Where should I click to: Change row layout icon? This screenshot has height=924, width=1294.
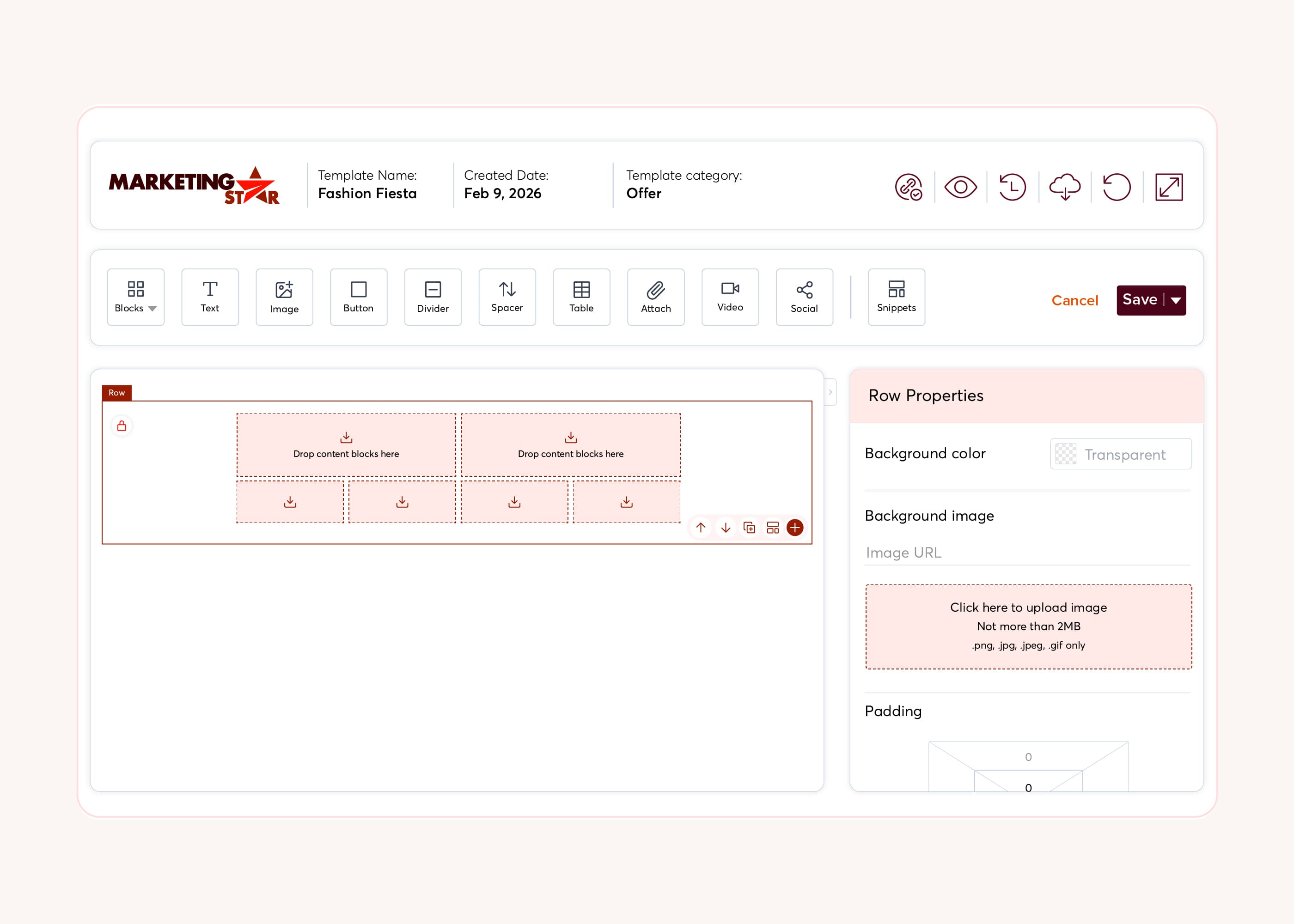[773, 528]
